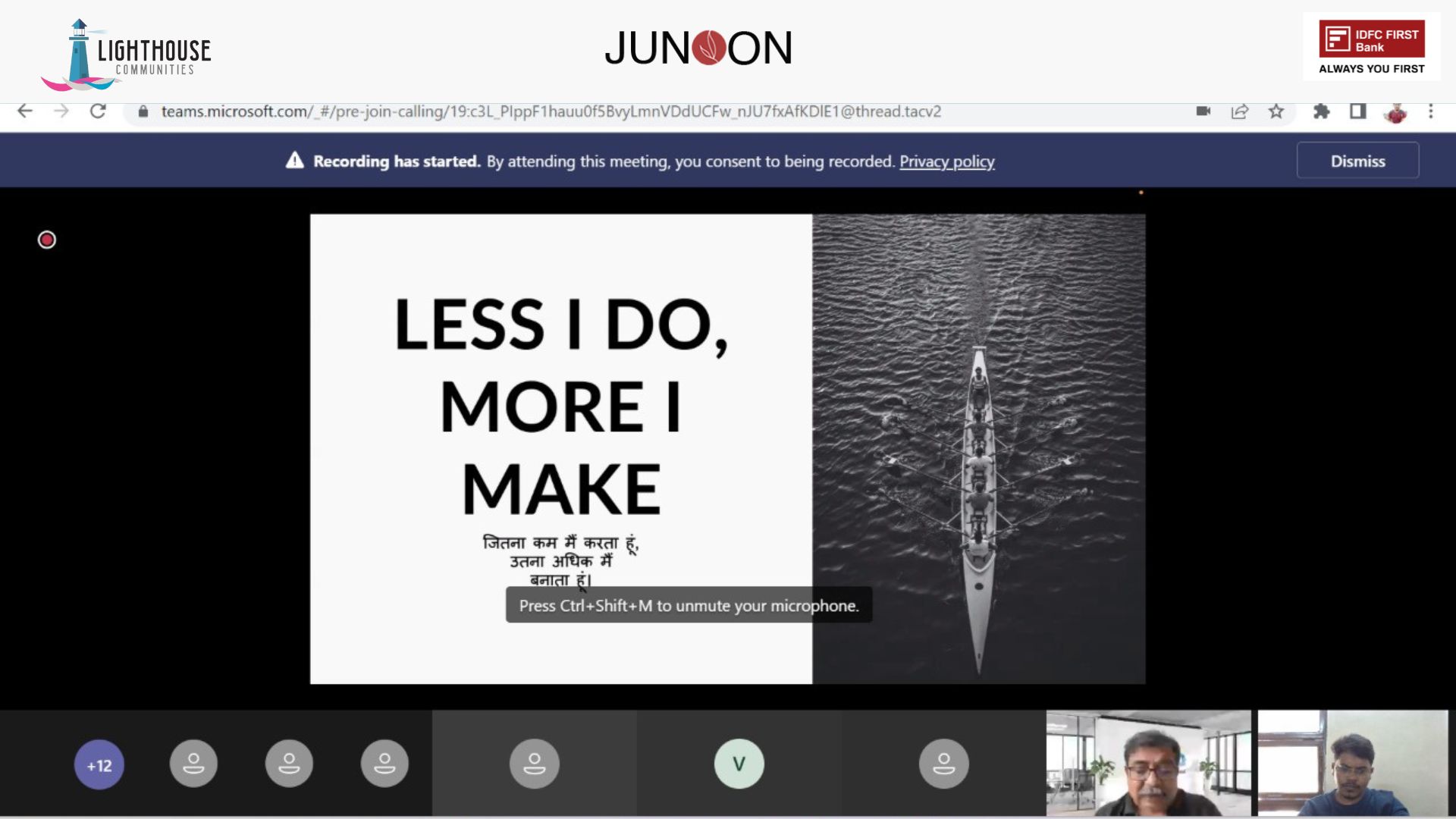Click the browser back arrow
Viewport: 1456px width, 819px height.
[x=25, y=111]
